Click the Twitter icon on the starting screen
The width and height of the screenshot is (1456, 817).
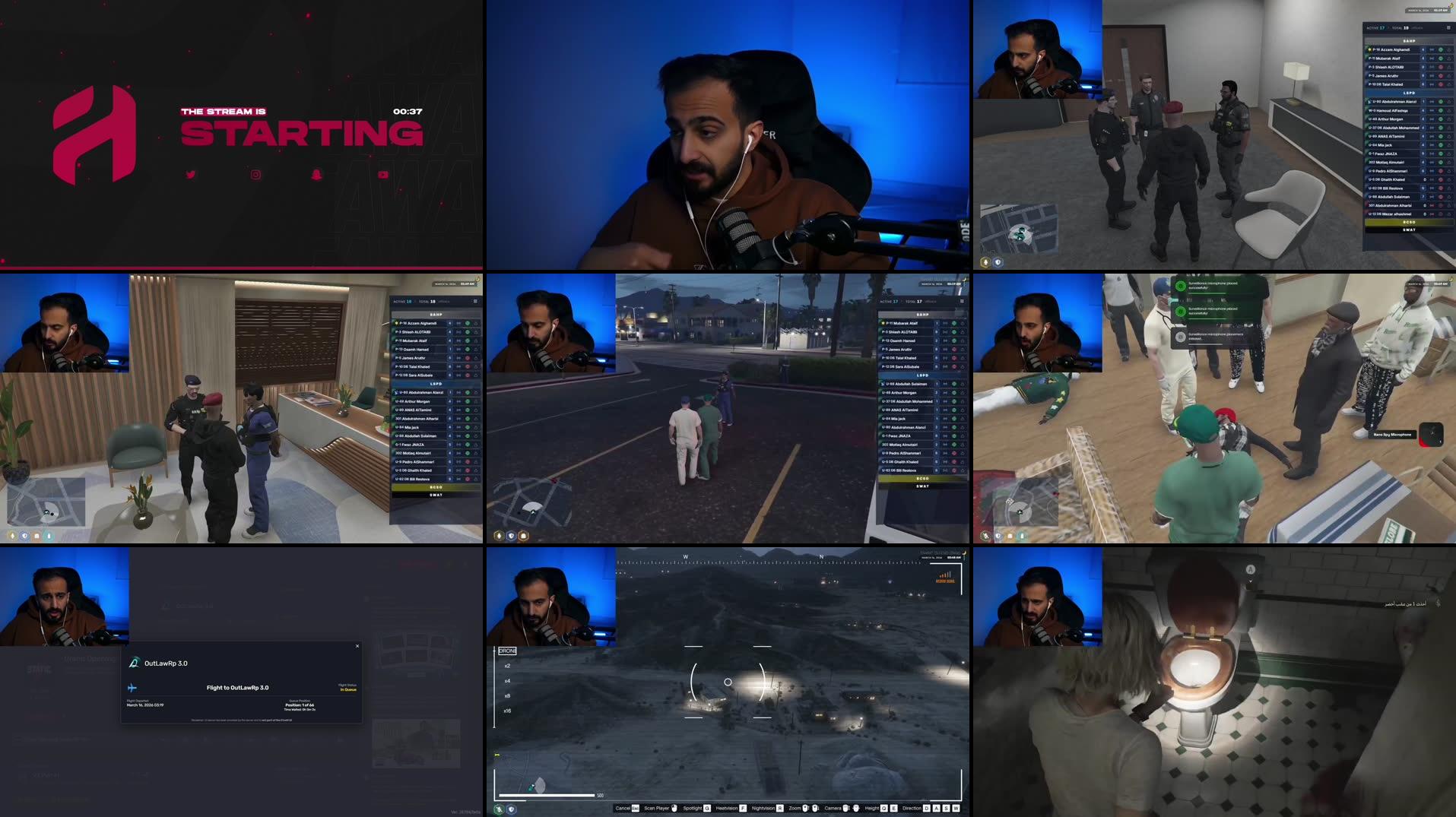pyautogui.click(x=191, y=175)
